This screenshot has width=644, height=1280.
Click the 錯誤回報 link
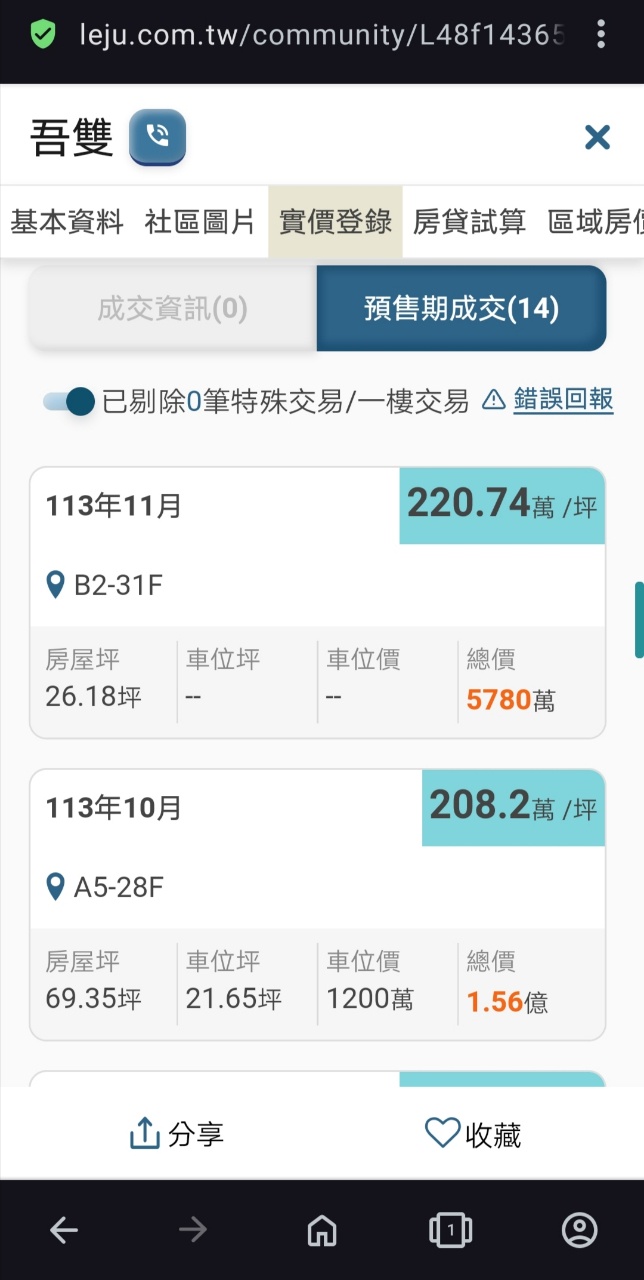[563, 400]
